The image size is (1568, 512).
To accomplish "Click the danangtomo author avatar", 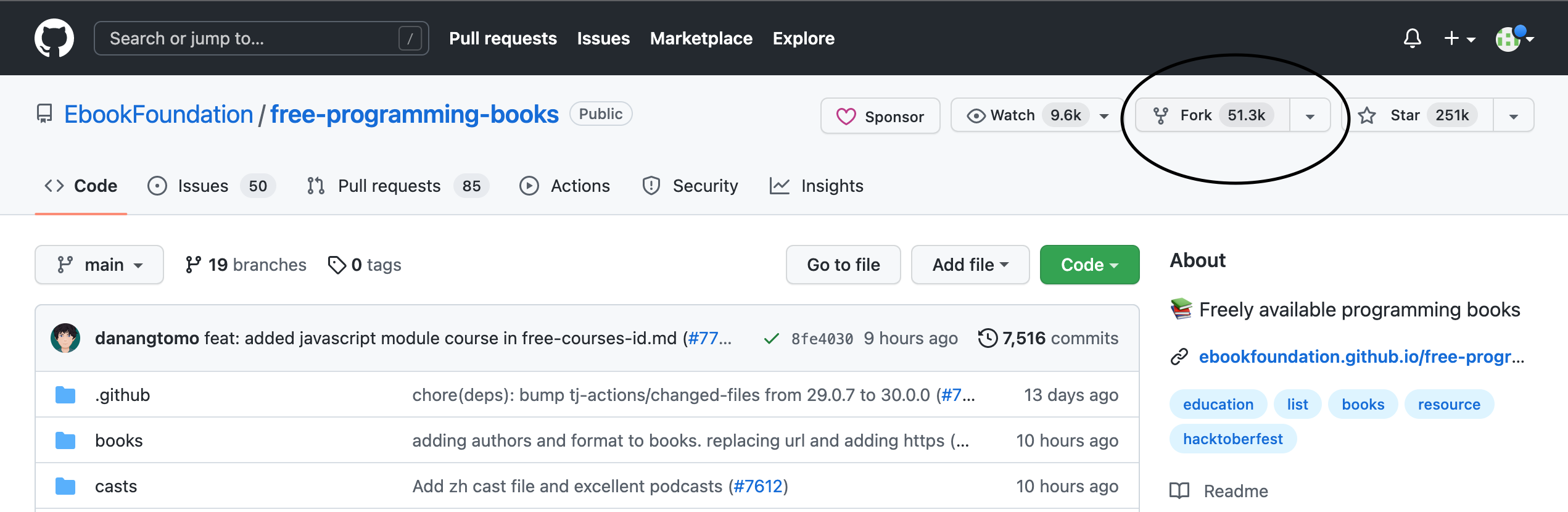I will point(65,338).
